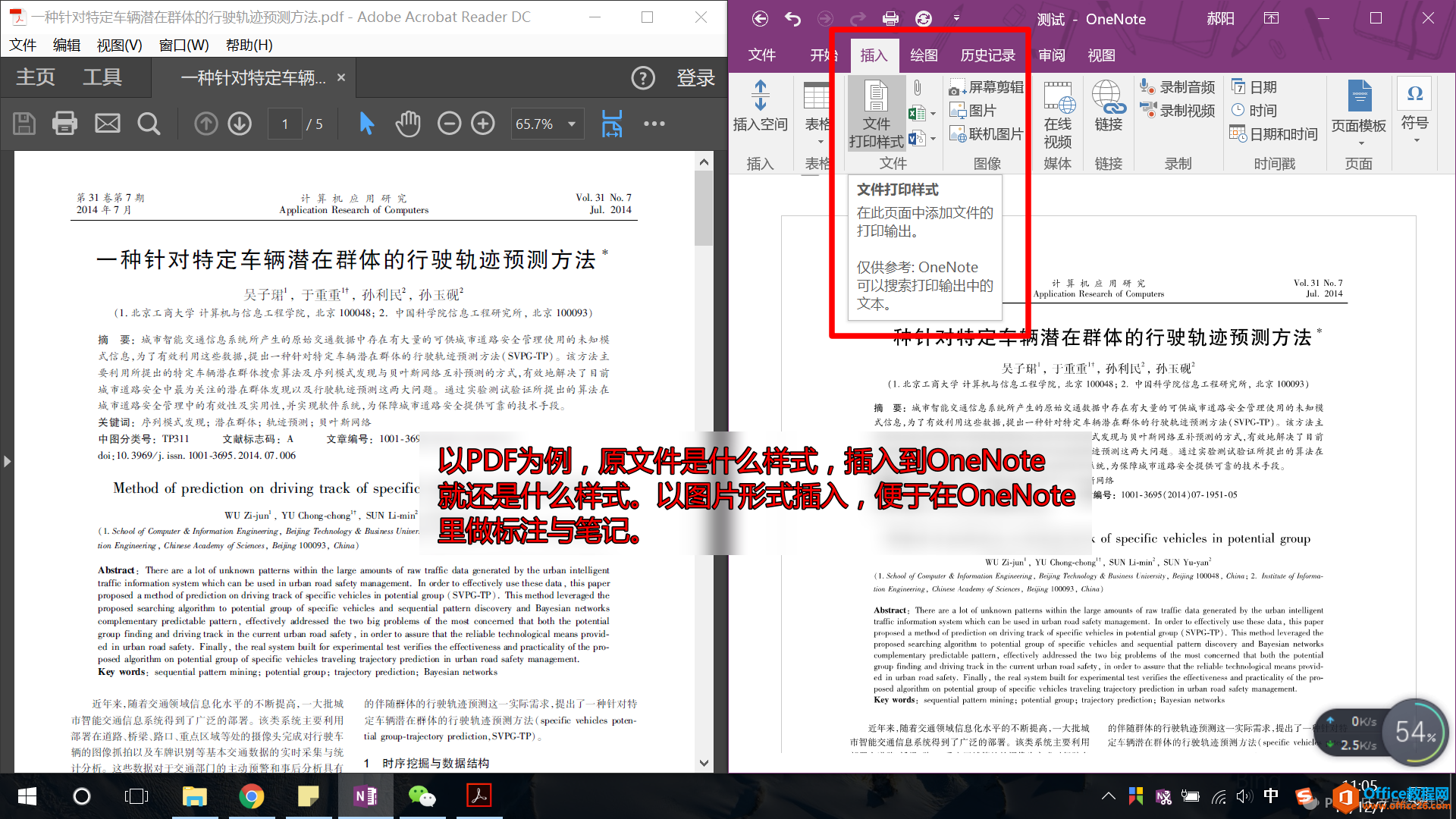Click Screen Clipping in OneNote ribbon
The height and width of the screenshot is (819, 1456).
pyautogui.click(x=986, y=87)
